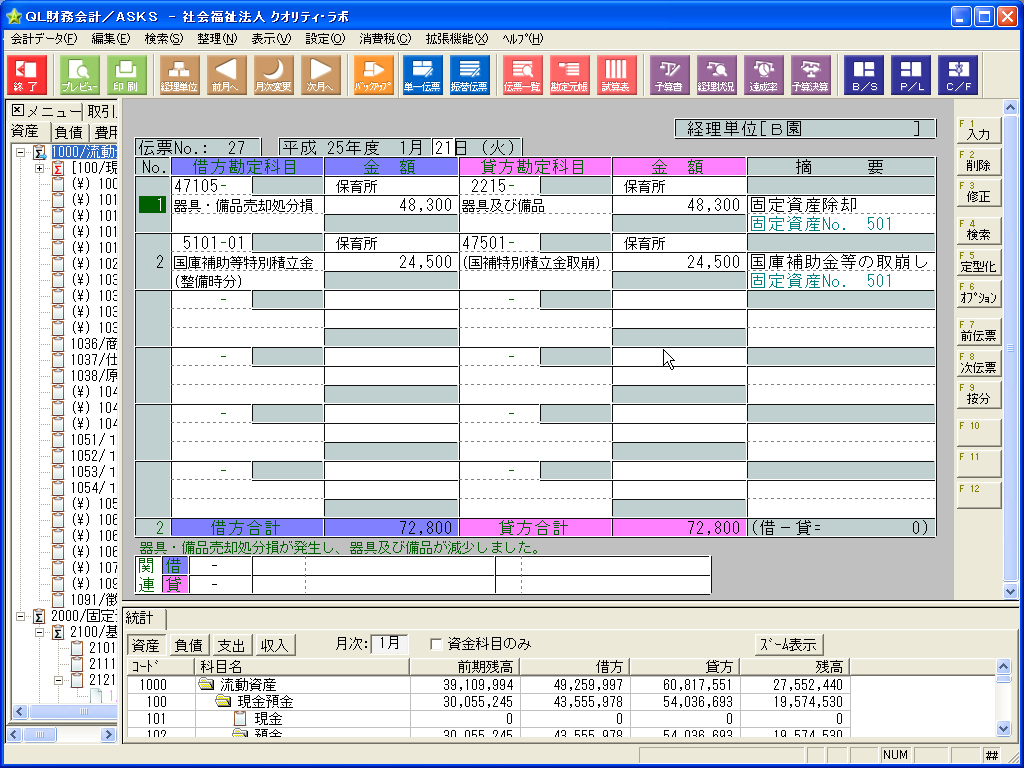Click the ズーム表示 button
Viewport: 1024px width, 768px height.
pos(789,645)
